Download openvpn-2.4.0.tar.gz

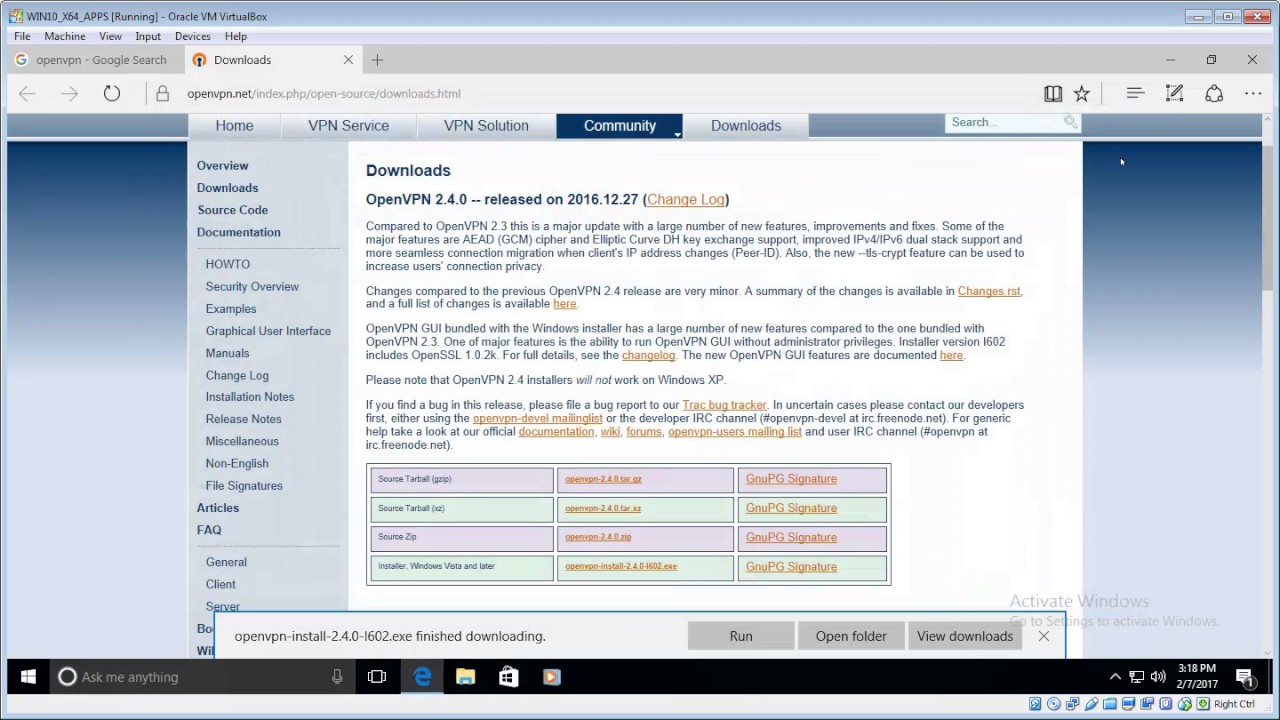tap(603, 479)
